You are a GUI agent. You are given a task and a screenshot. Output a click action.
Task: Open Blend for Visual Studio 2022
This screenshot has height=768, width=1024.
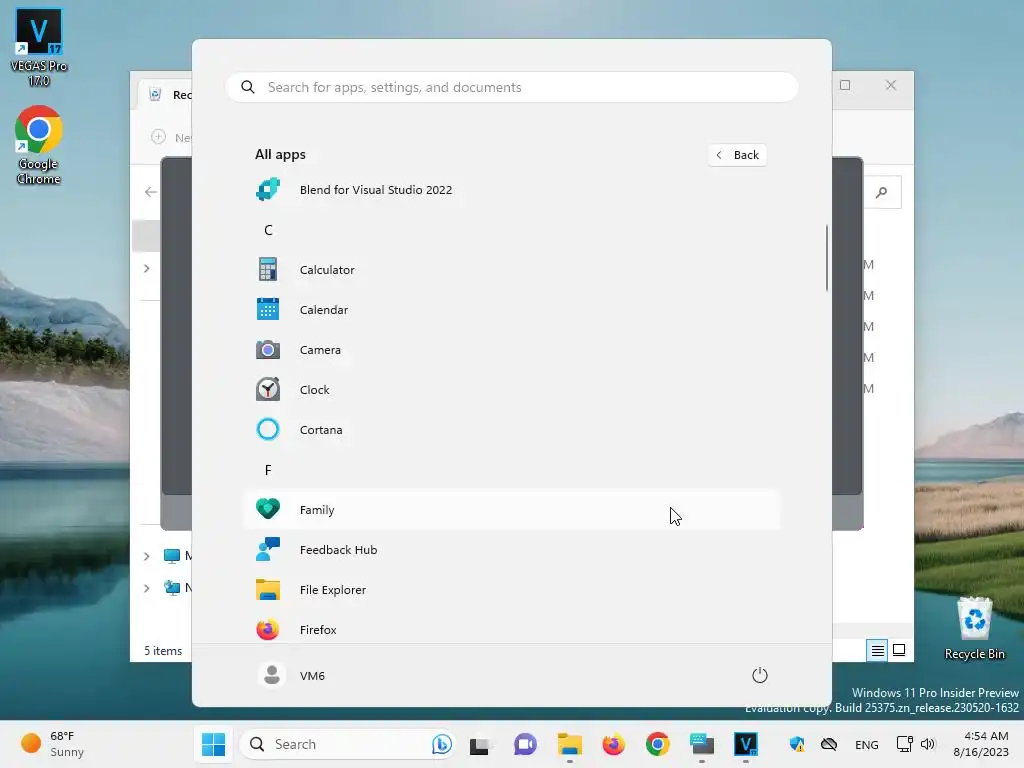[x=511, y=190]
